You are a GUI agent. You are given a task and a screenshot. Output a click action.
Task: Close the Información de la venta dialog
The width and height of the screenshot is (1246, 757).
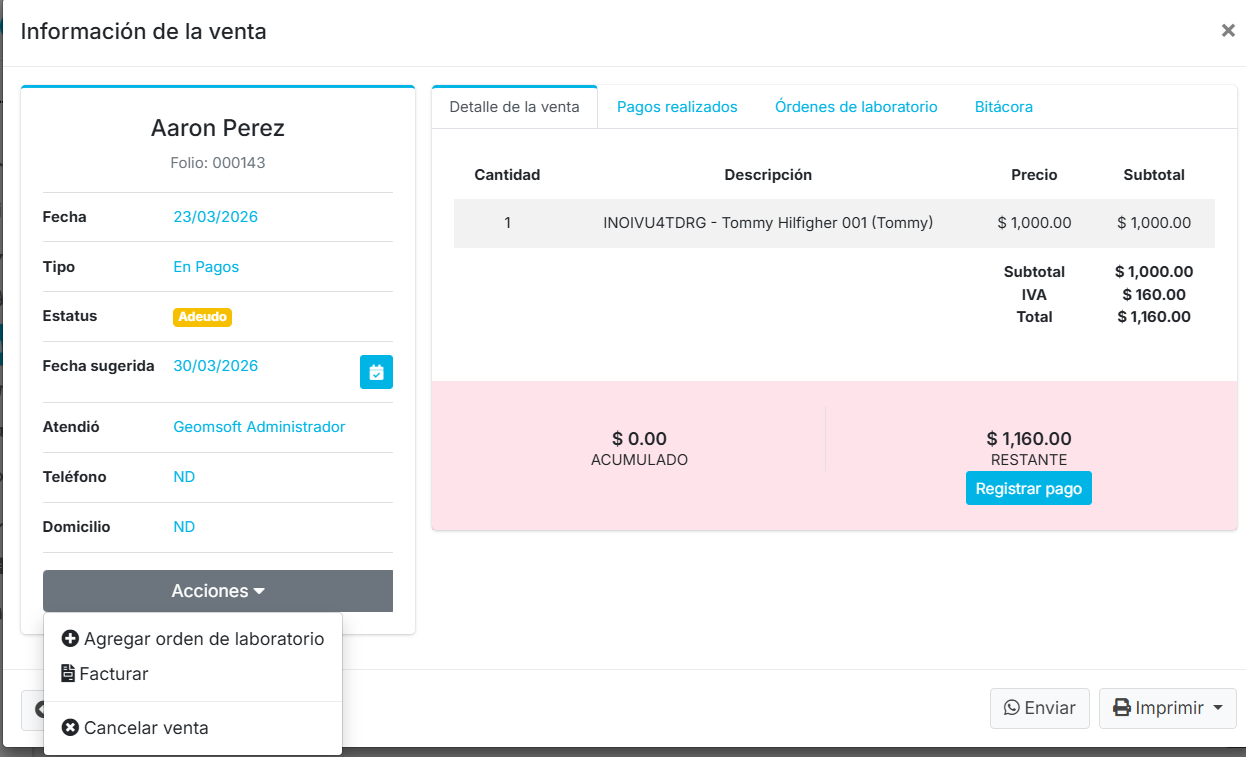tap(1228, 31)
